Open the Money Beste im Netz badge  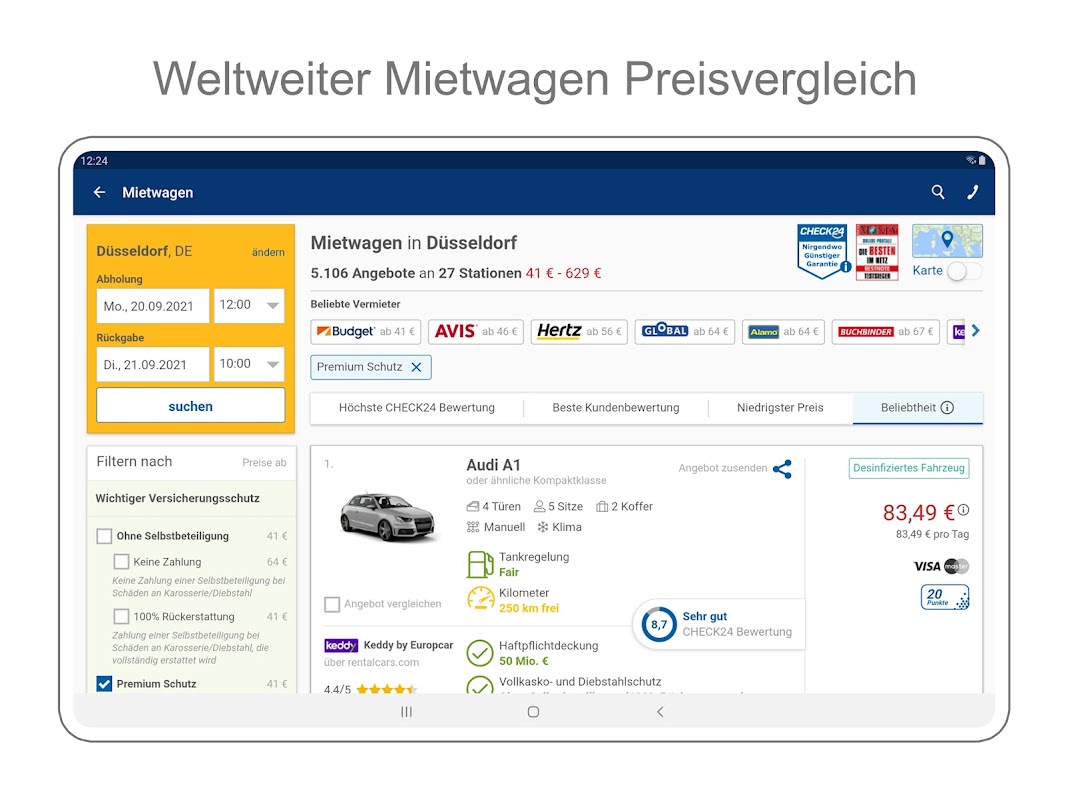pos(877,252)
